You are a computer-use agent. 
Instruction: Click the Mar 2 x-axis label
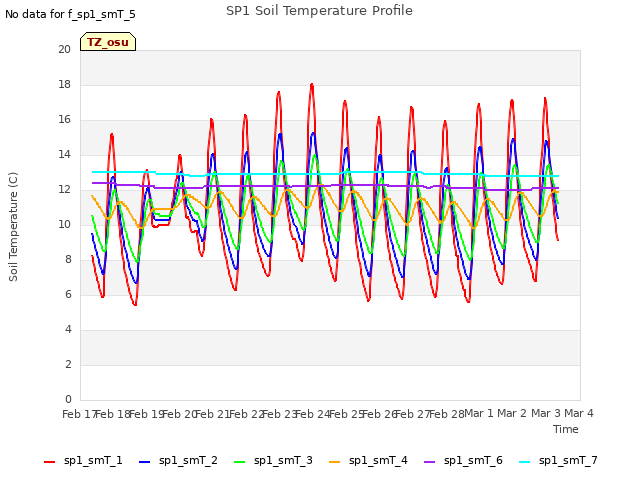[x=513, y=413]
